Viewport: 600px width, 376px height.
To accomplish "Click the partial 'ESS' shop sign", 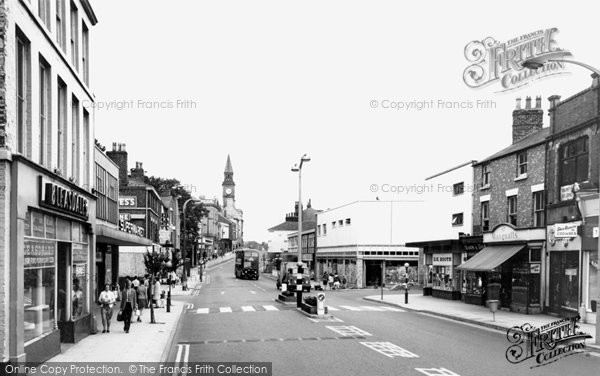I will coord(127,202).
